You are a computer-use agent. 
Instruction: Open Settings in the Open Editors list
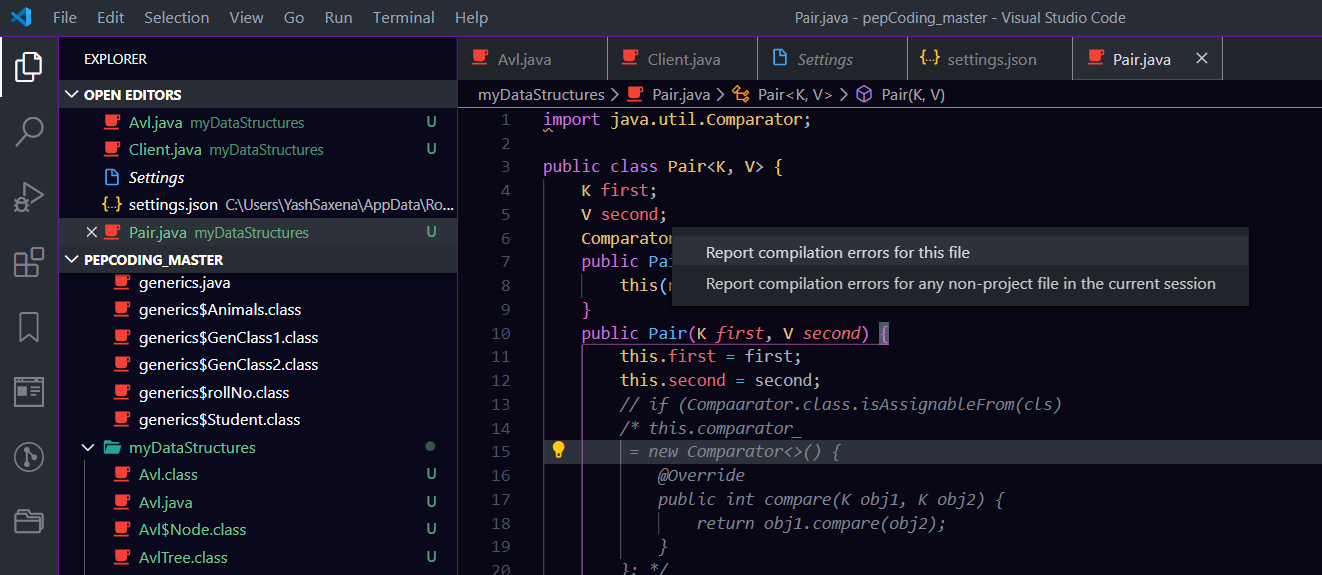(258, 177)
